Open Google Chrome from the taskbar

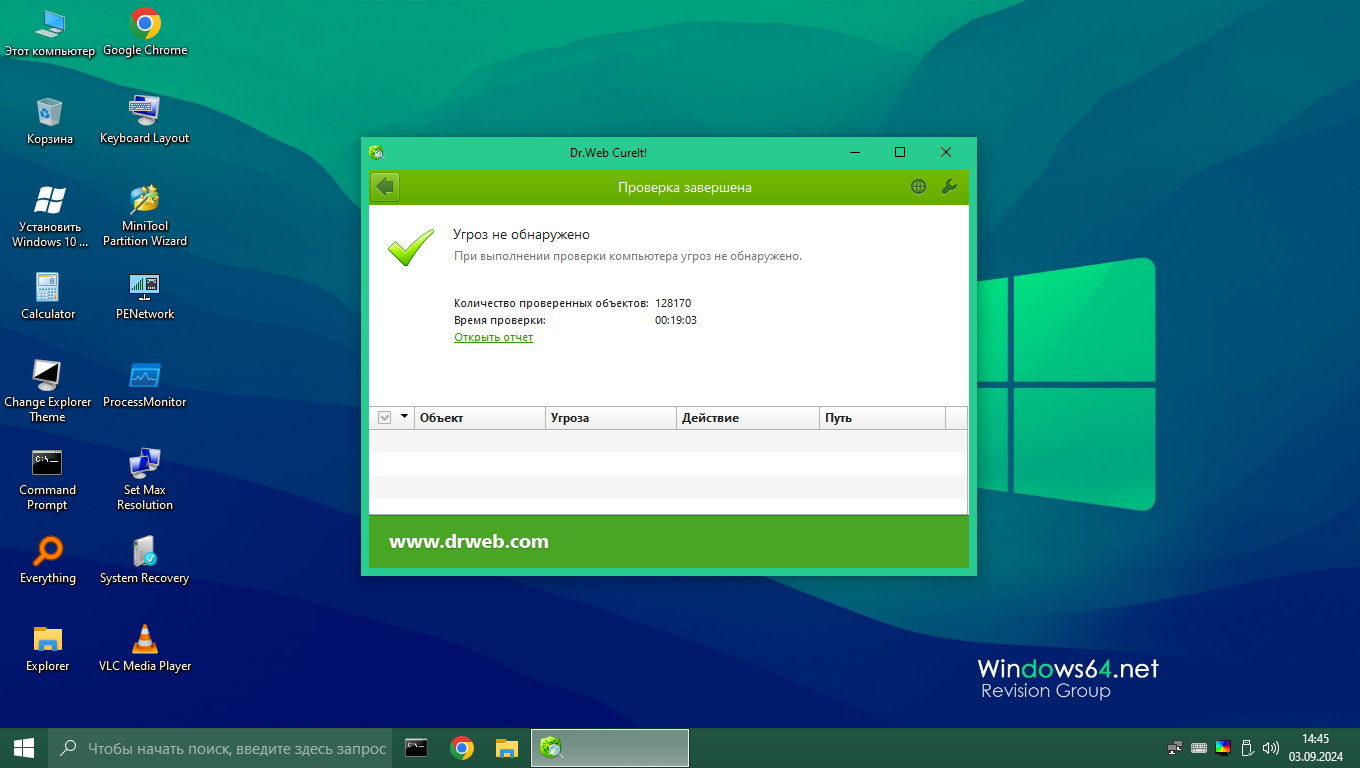pos(462,748)
